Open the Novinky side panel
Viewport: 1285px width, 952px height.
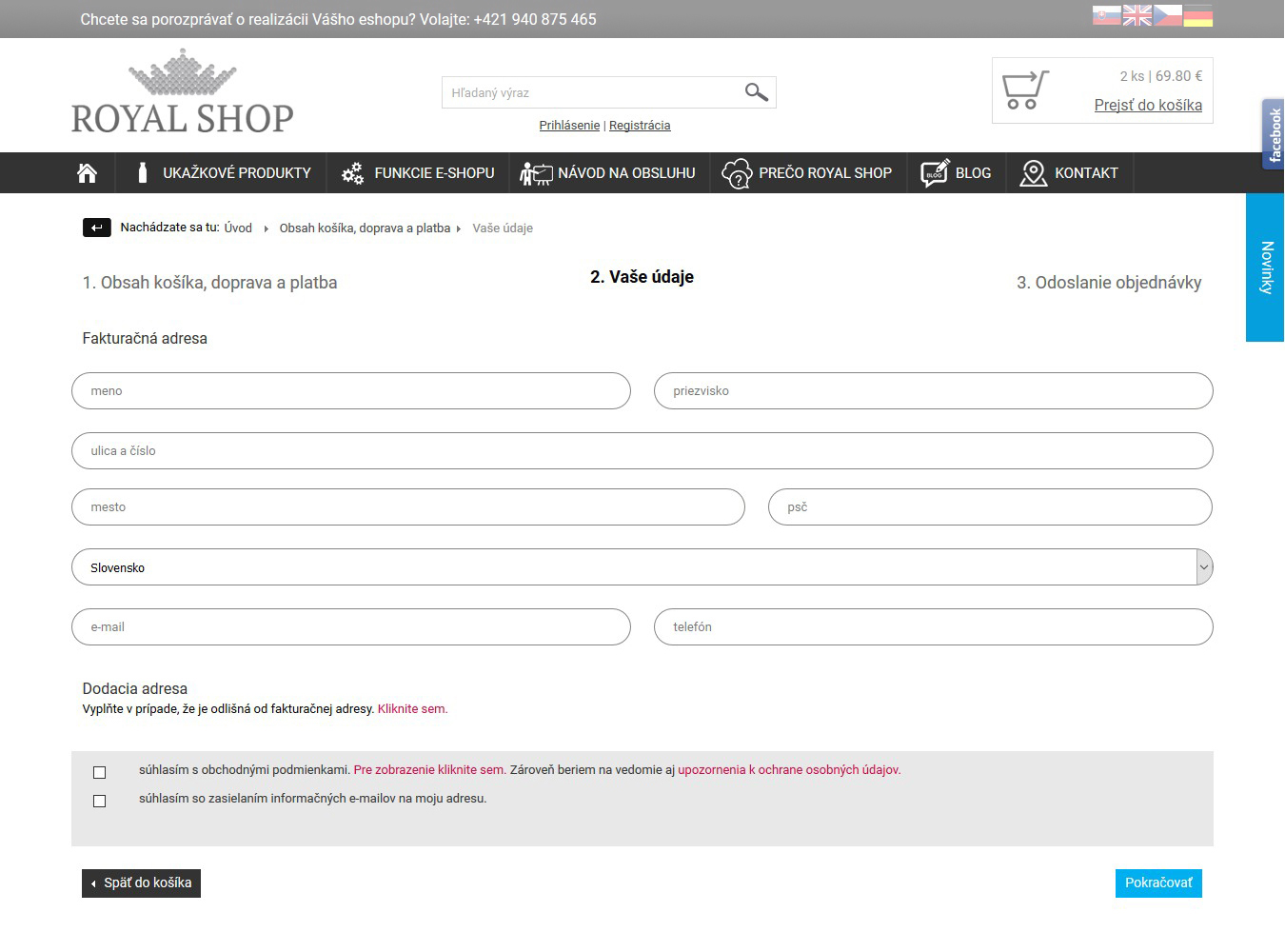1265,268
